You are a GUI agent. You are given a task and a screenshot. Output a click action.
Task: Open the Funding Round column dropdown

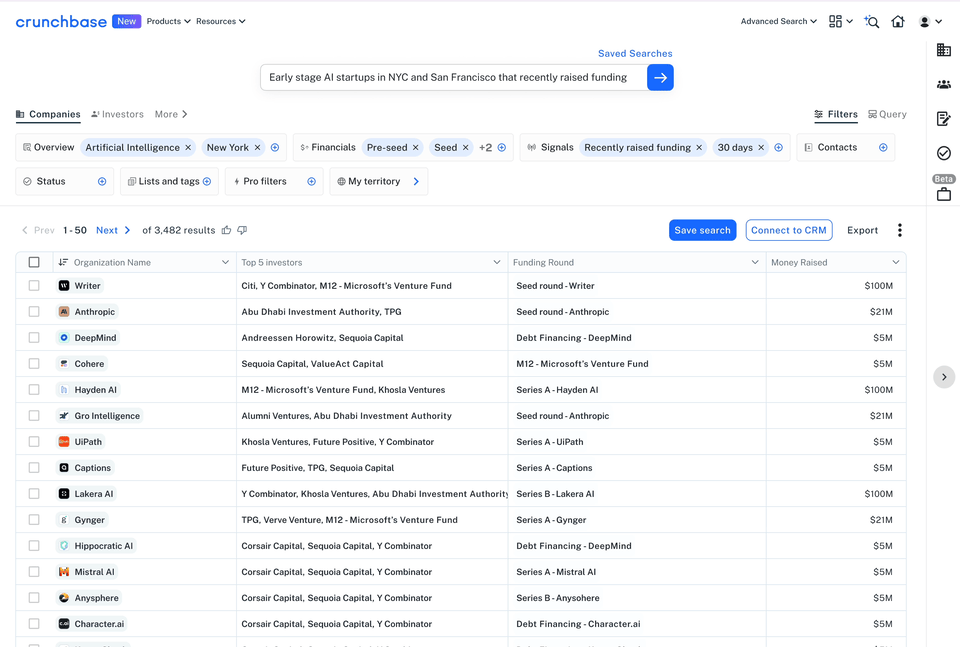click(x=755, y=262)
